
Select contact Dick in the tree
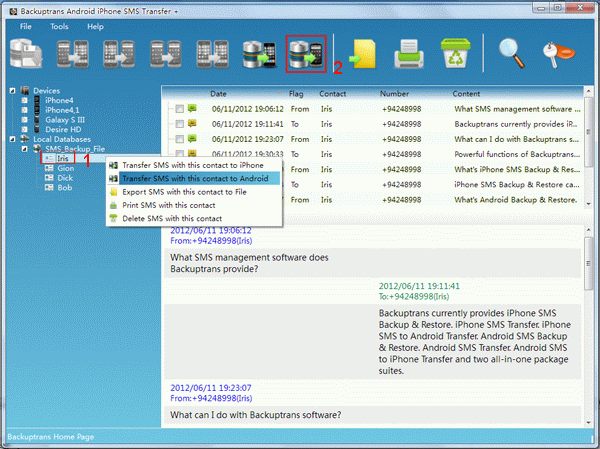click(65, 178)
